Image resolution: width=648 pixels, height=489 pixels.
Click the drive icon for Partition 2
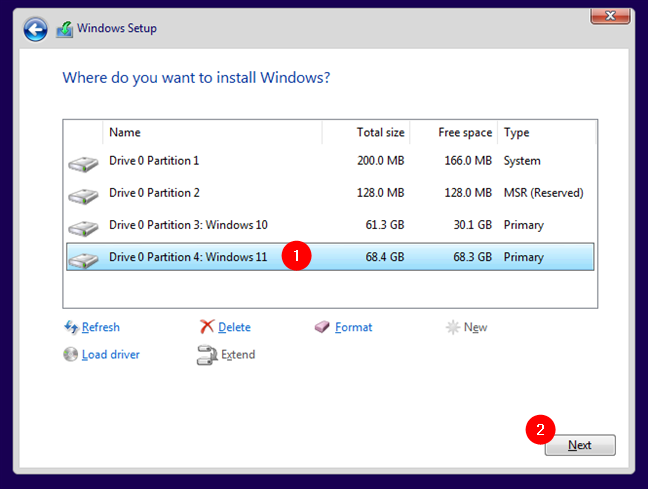83,196
